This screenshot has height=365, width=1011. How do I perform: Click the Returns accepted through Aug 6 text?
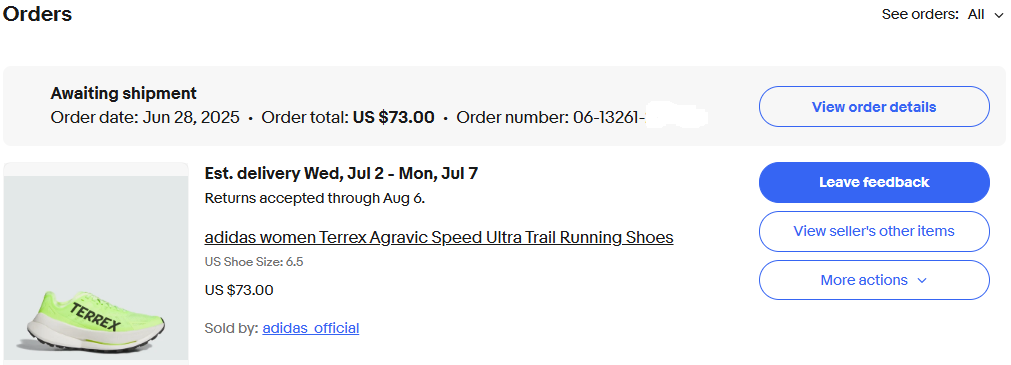click(x=315, y=198)
